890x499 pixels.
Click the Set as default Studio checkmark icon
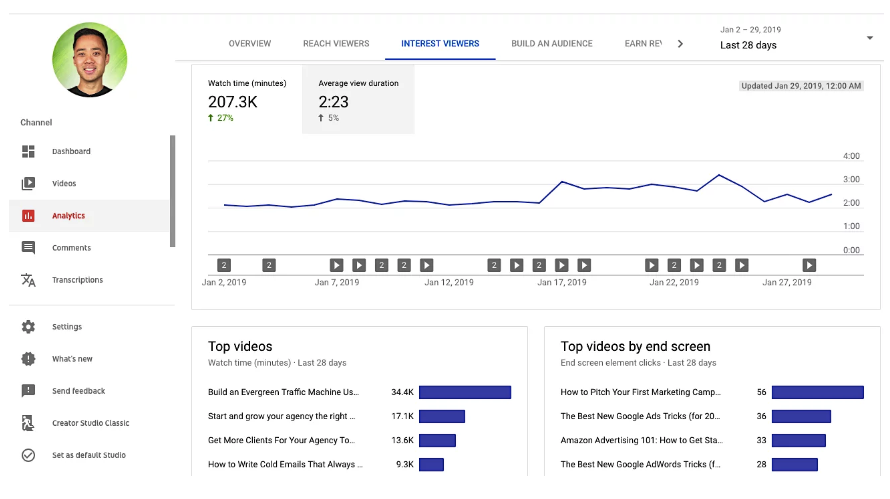pos(28,455)
